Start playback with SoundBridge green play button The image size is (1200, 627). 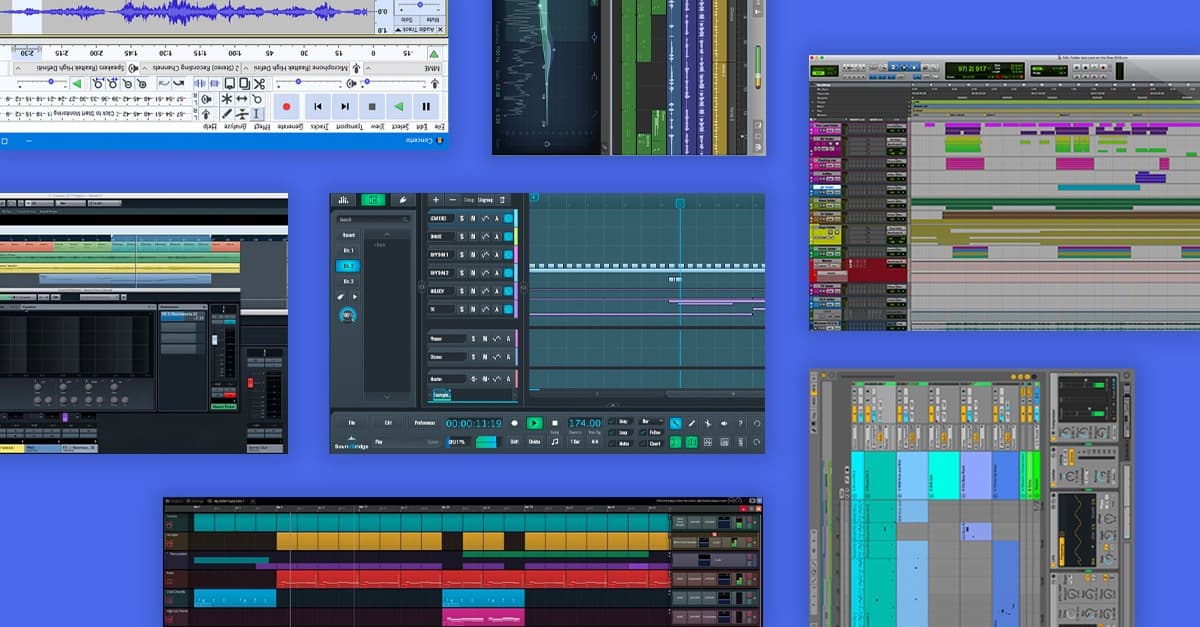(x=534, y=423)
